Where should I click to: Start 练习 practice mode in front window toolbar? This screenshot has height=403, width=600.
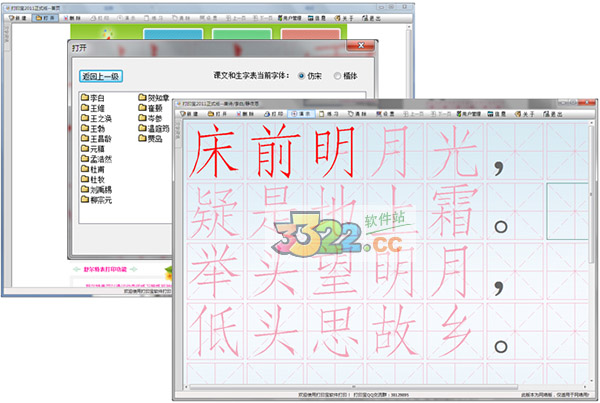pos(329,114)
